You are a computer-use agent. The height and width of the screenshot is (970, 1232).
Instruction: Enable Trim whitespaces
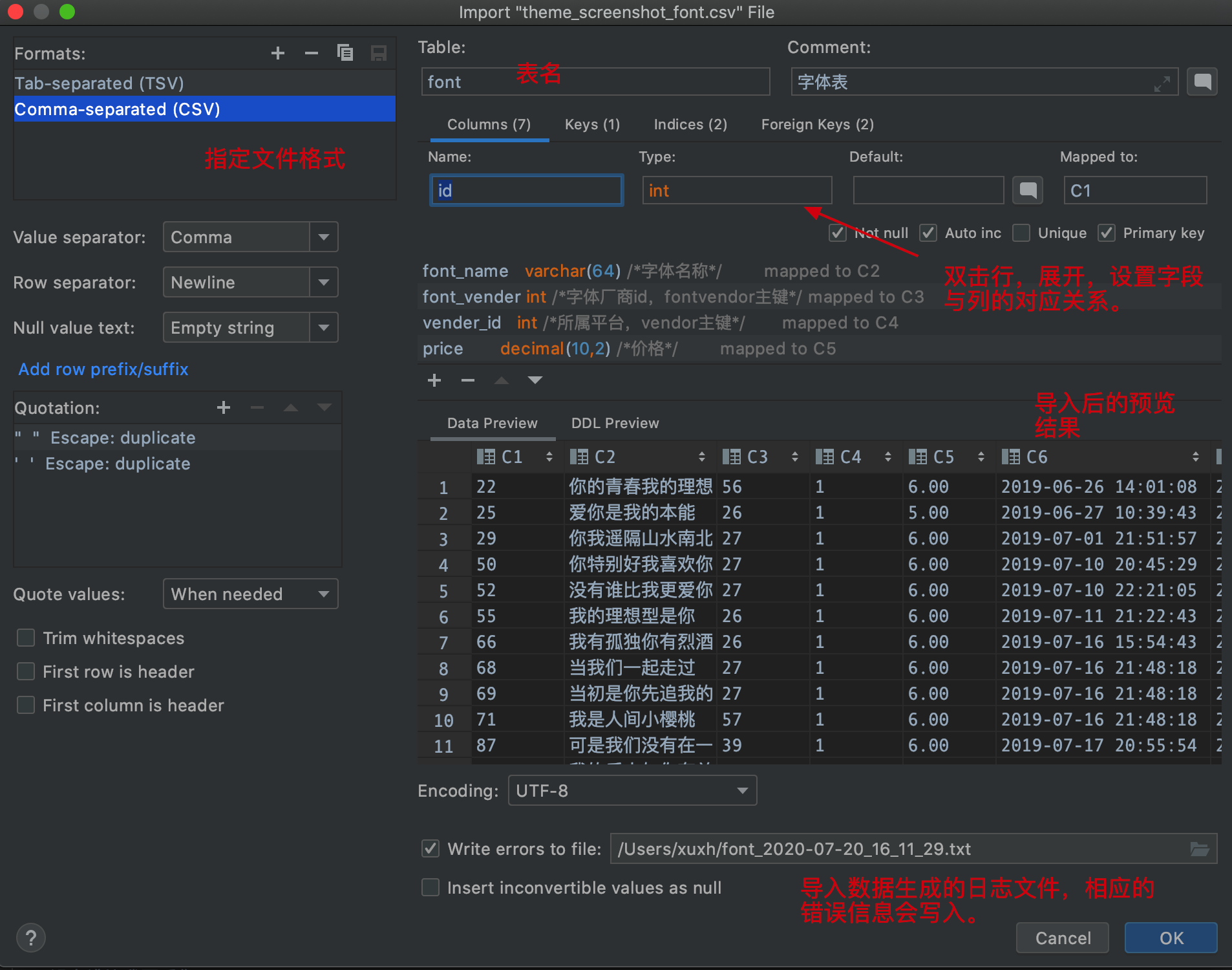click(26, 638)
